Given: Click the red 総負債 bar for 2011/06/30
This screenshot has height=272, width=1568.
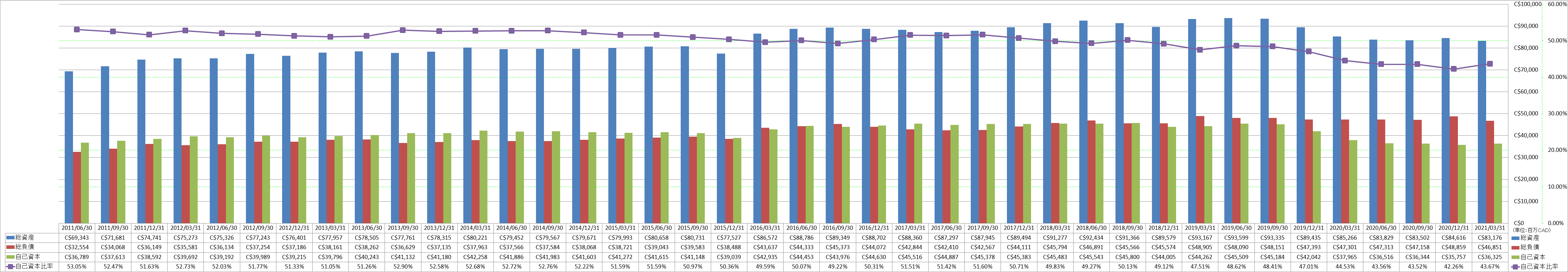Looking at the screenshot, I should (77, 187).
